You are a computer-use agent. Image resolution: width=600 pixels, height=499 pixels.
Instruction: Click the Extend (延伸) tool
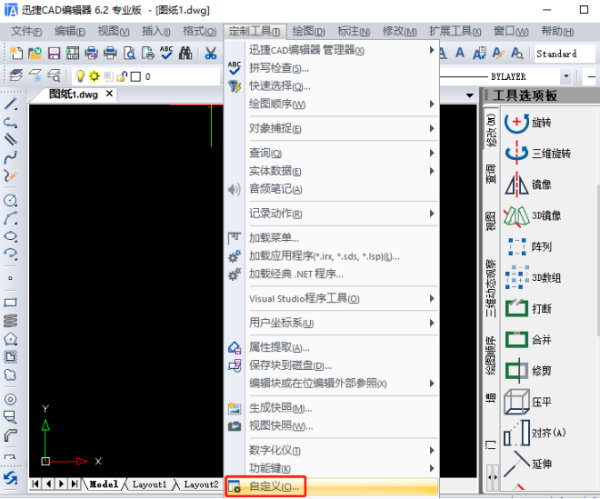coord(528,464)
